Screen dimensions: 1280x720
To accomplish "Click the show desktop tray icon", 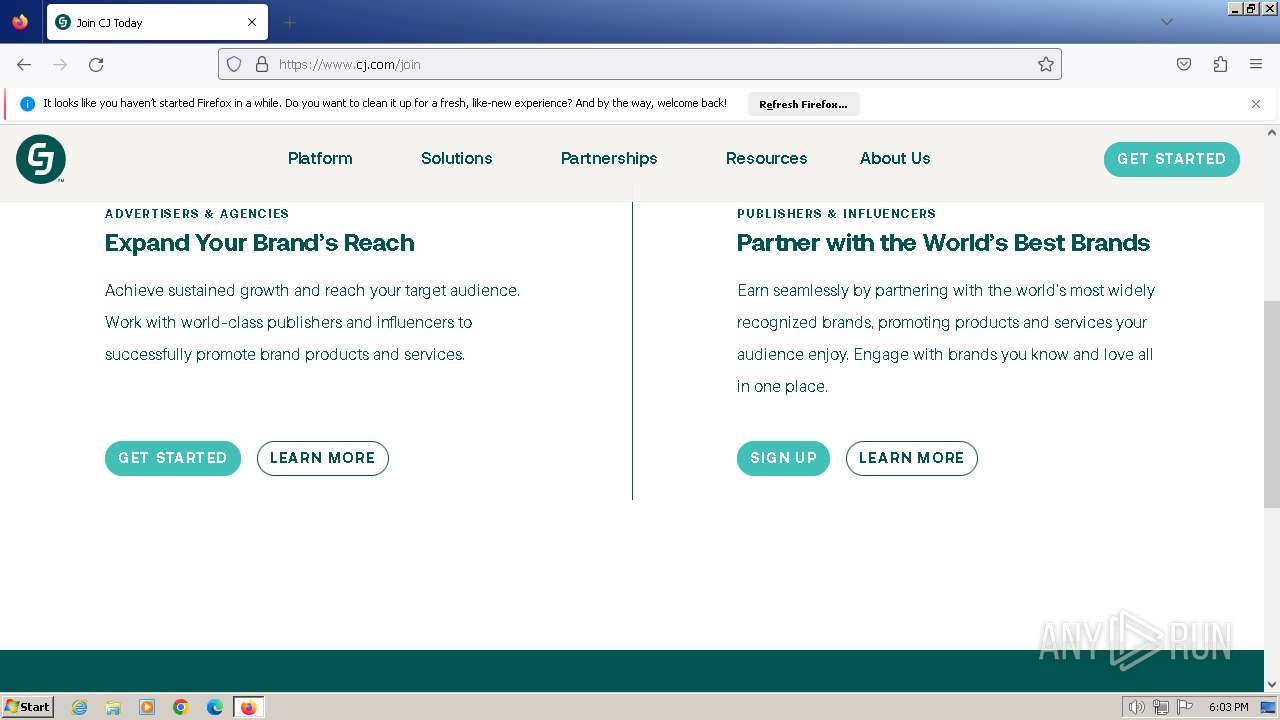I will pos(1268,707).
